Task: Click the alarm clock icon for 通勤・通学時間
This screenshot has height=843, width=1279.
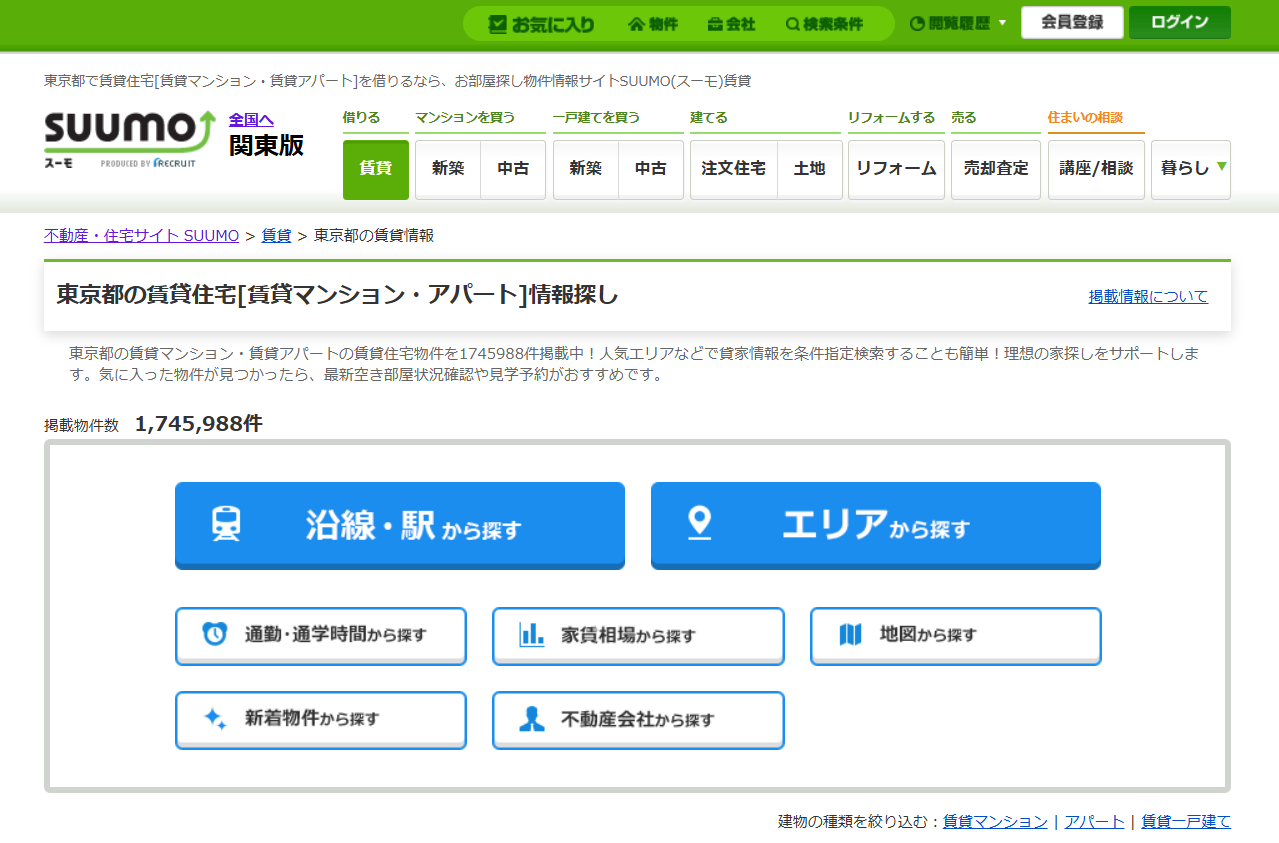Action: point(215,634)
